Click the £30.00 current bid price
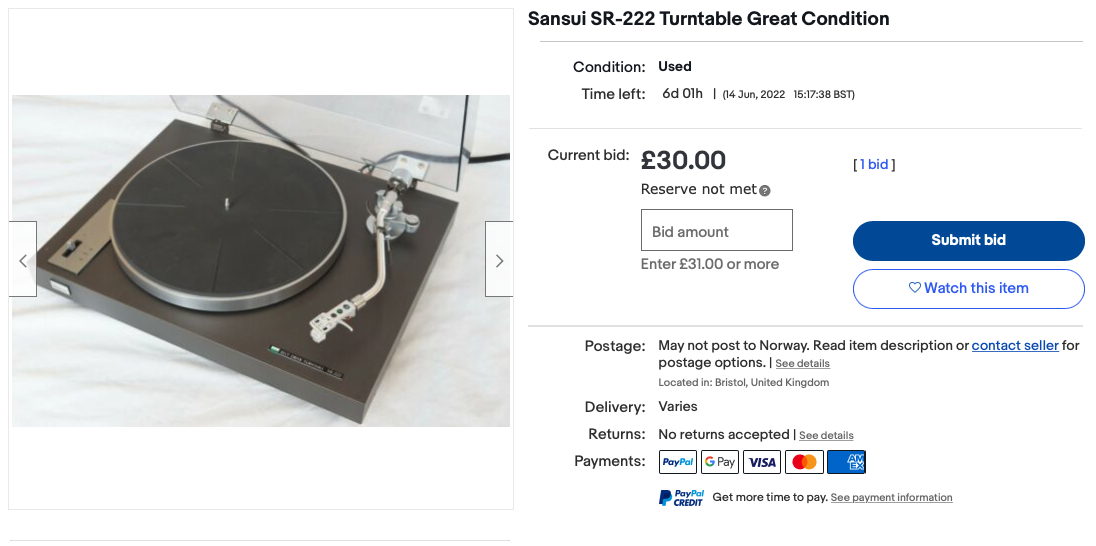The height and width of the screenshot is (546, 1096). tap(683, 160)
